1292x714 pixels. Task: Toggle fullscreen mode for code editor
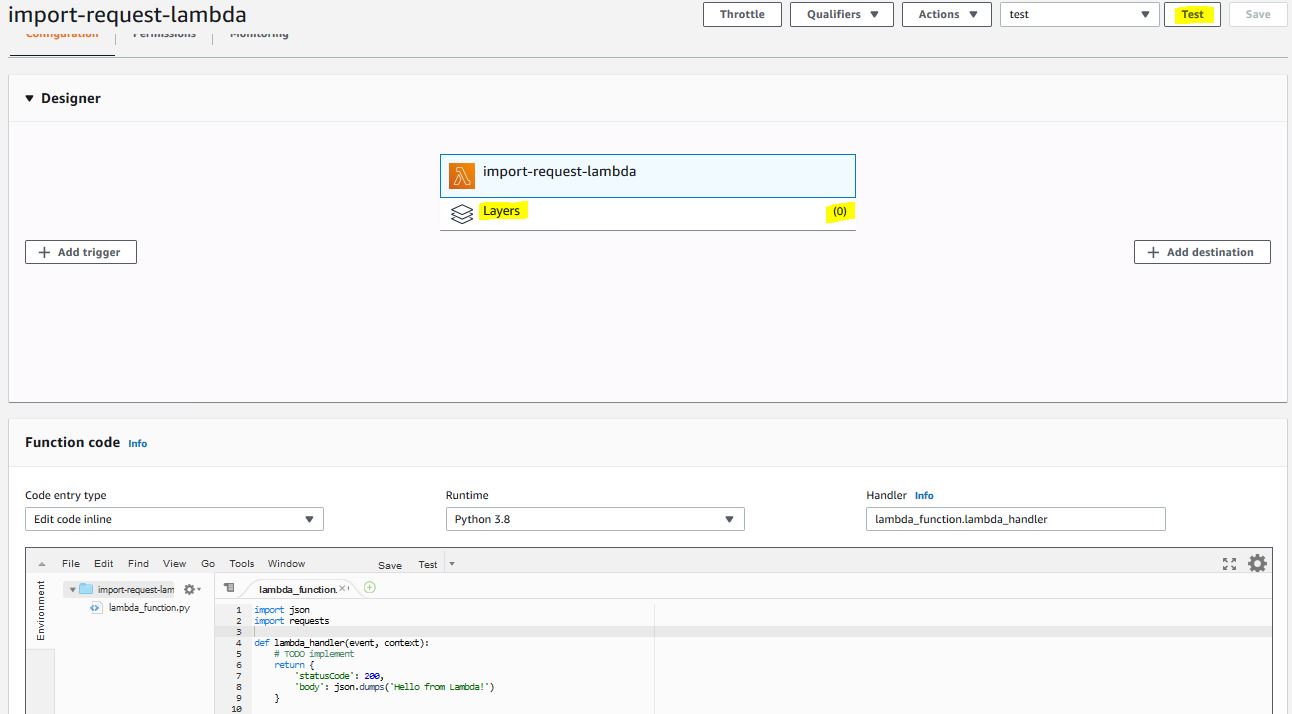click(x=1229, y=564)
